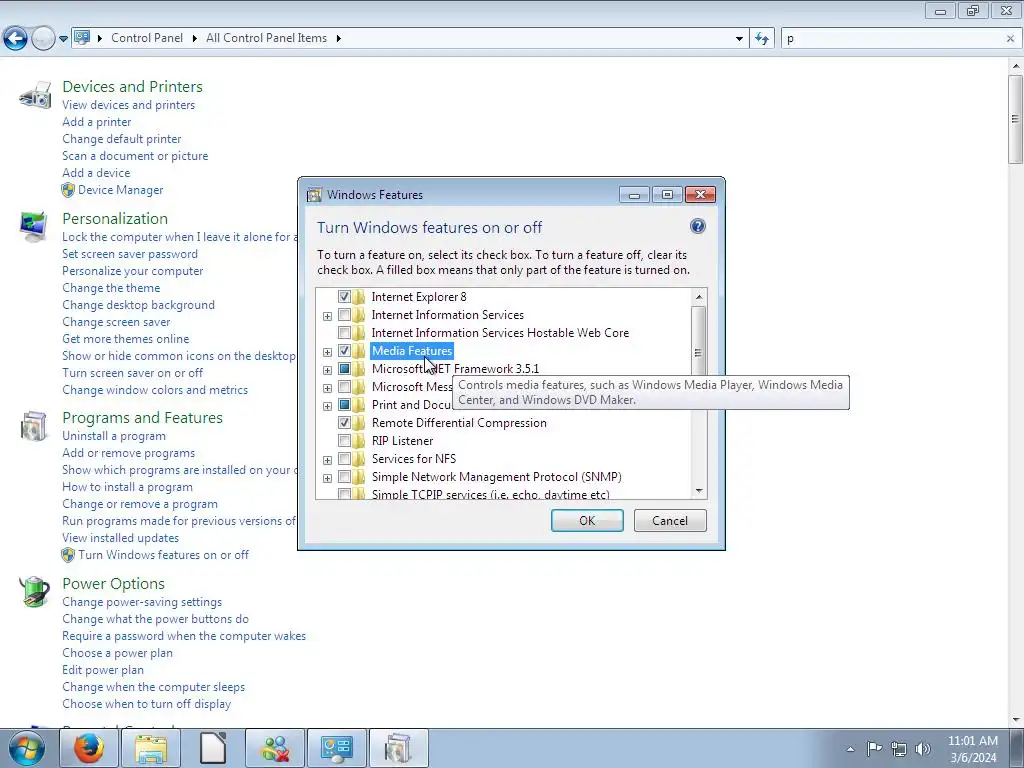Clear the search box with X
The height and width of the screenshot is (768, 1024).
pyautogui.click(x=1010, y=39)
